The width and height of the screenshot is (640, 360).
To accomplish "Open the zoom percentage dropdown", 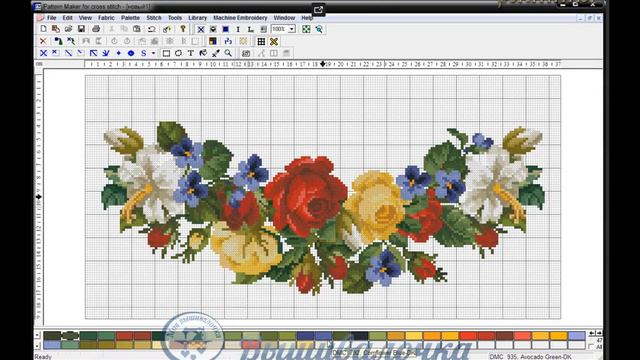I will 292,29.
